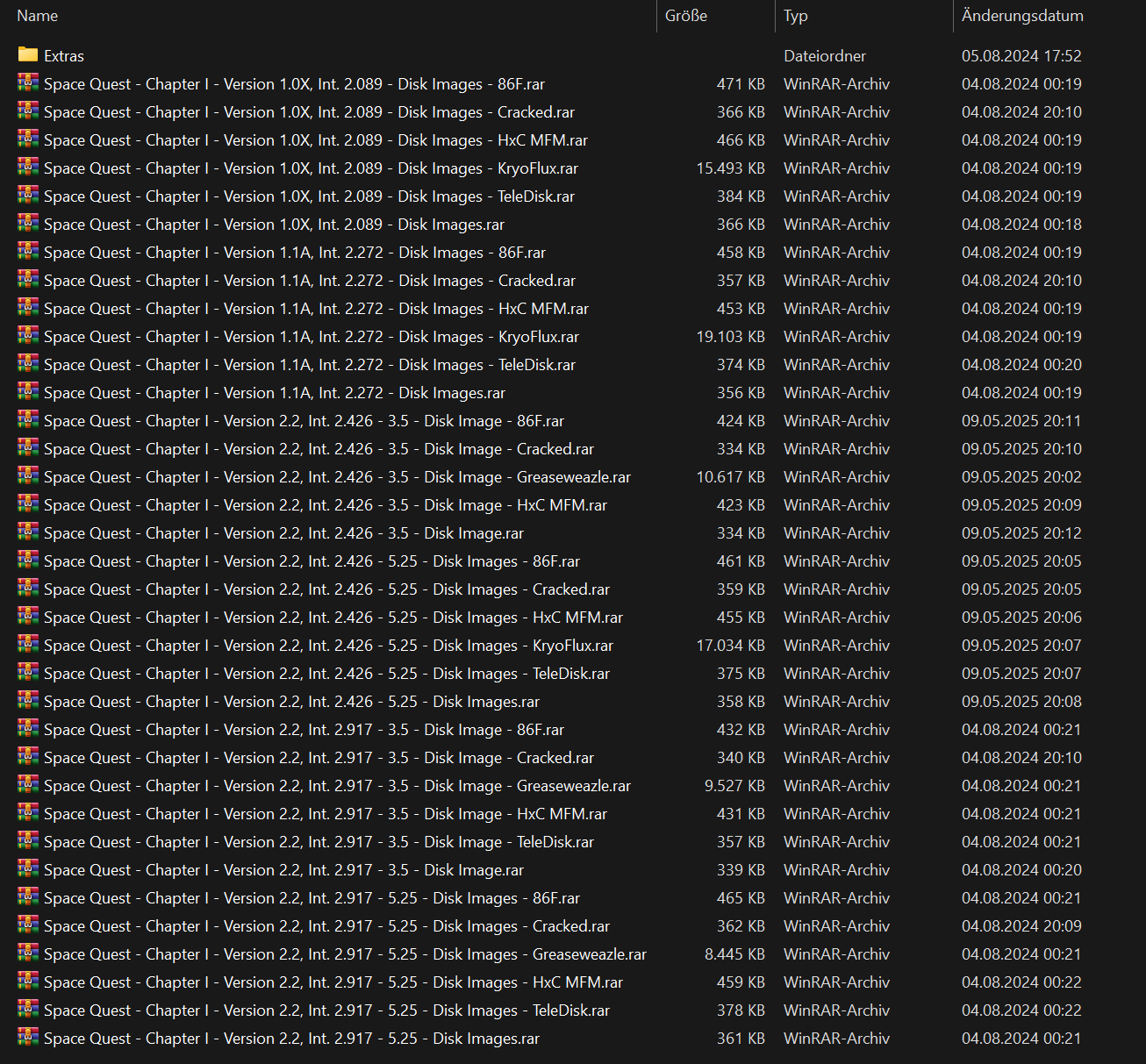Select file name Int. 2.917 5.25 TeleDisk.rar
Viewport: 1146px width, 1064px height.
point(326,1010)
